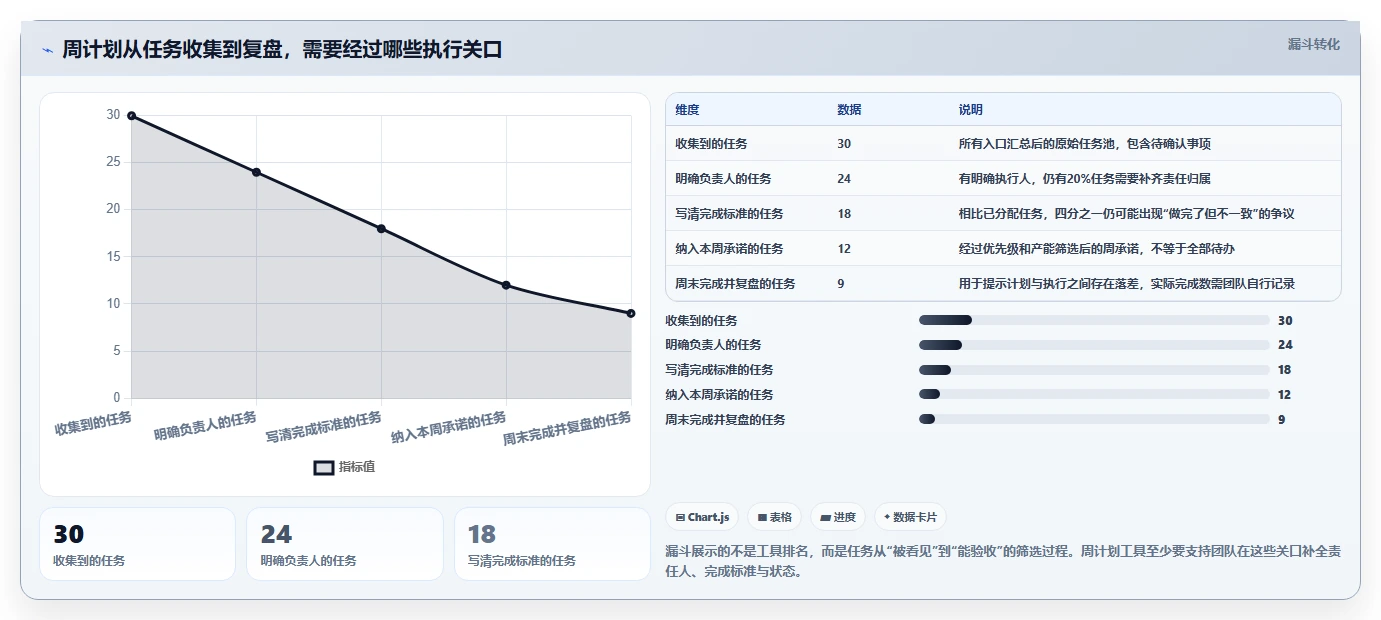Screen dimensions: 1381x620
Task: Click value 24 in the table 数据 column
Action: [x=844, y=179]
